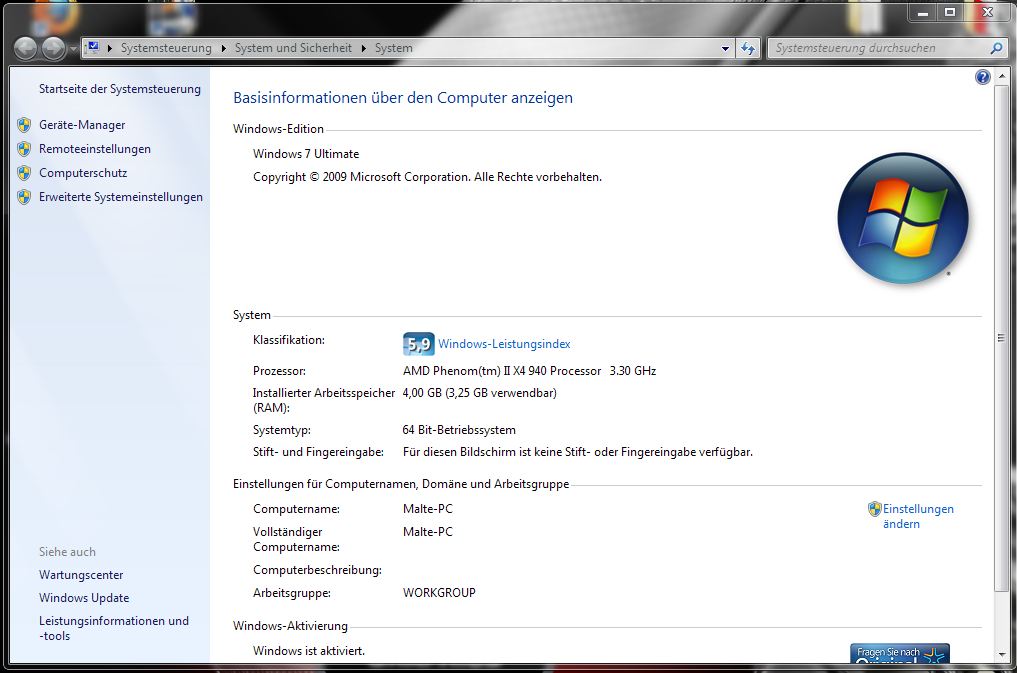This screenshot has height=673, width=1017.
Task: Open the address bar history dropdown
Action: click(725, 49)
